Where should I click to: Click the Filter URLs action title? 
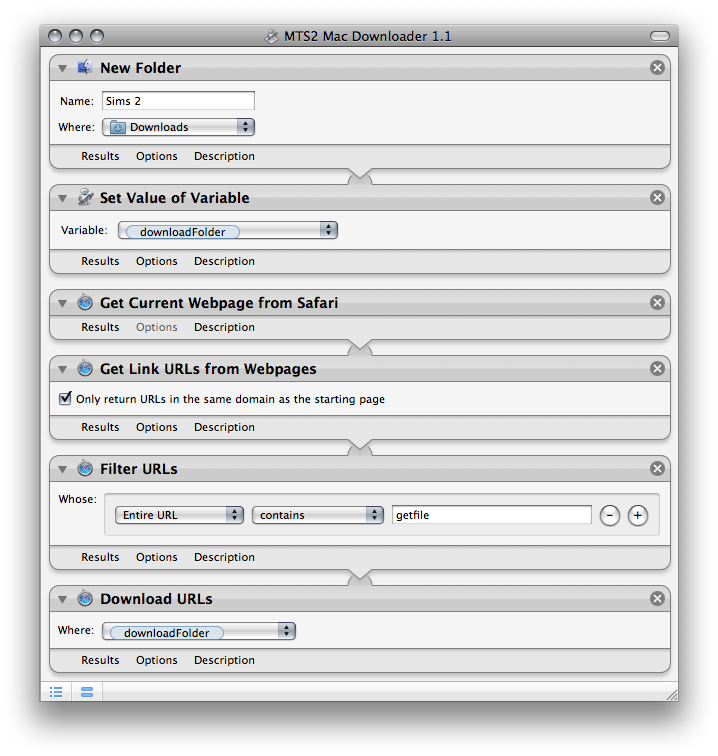click(139, 469)
